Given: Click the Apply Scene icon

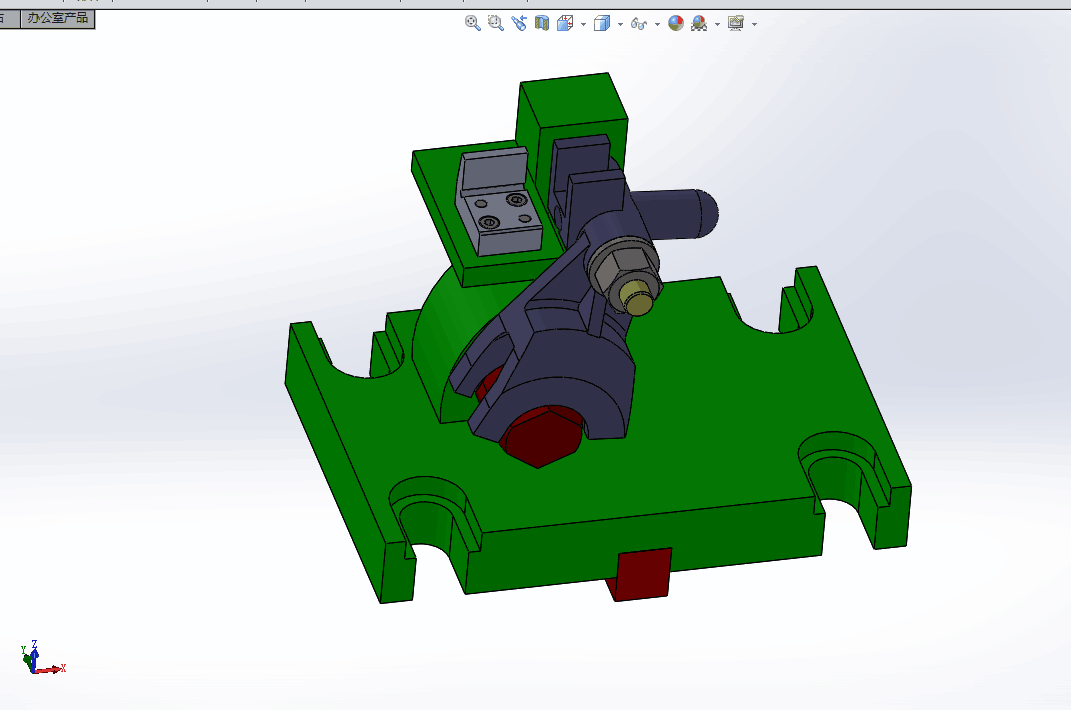Looking at the screenshot, I should point(699,23).
